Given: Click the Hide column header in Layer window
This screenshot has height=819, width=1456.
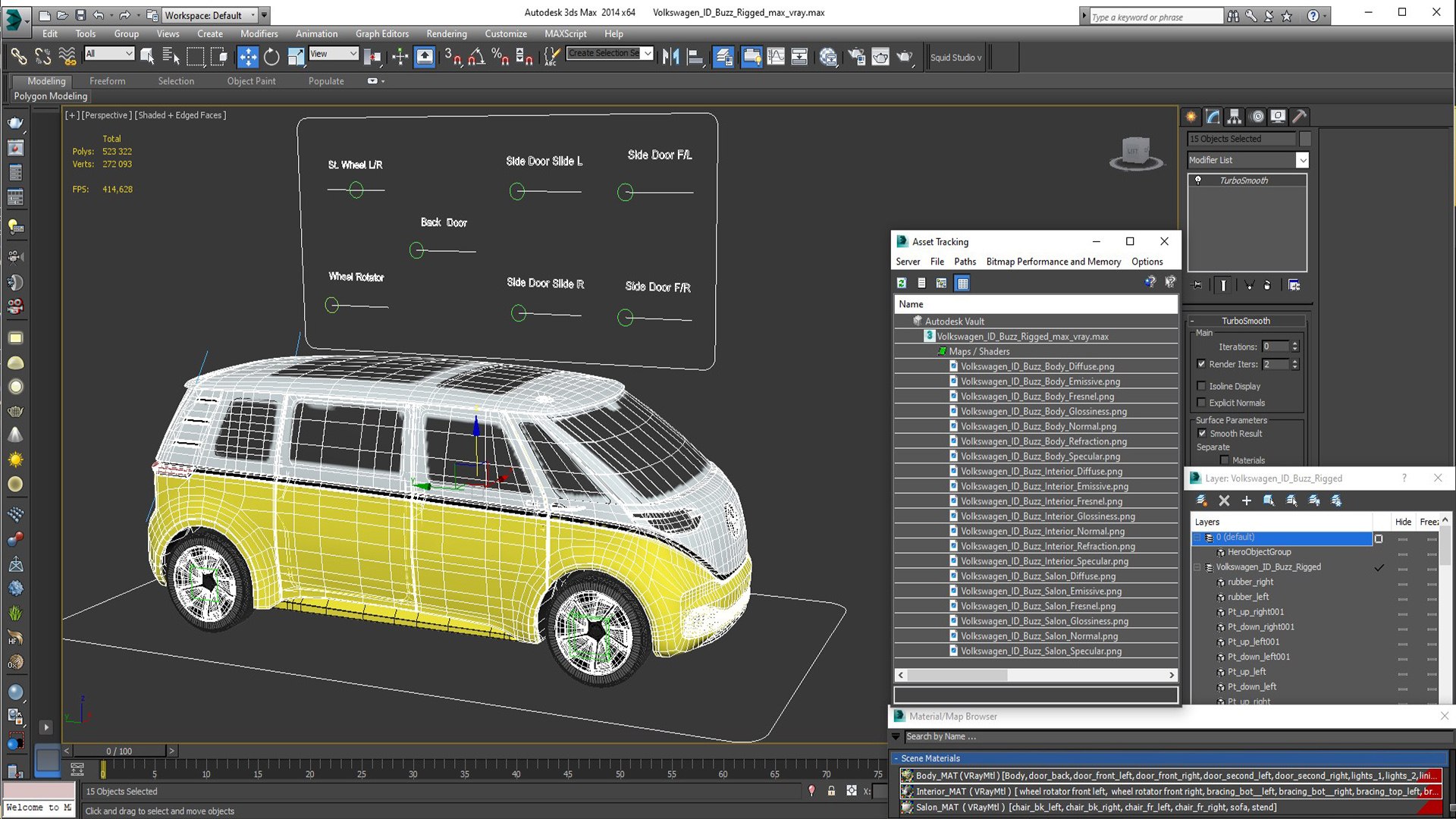Looking at the screenshot, I should pyautogui.click(x=1403, y=522).
